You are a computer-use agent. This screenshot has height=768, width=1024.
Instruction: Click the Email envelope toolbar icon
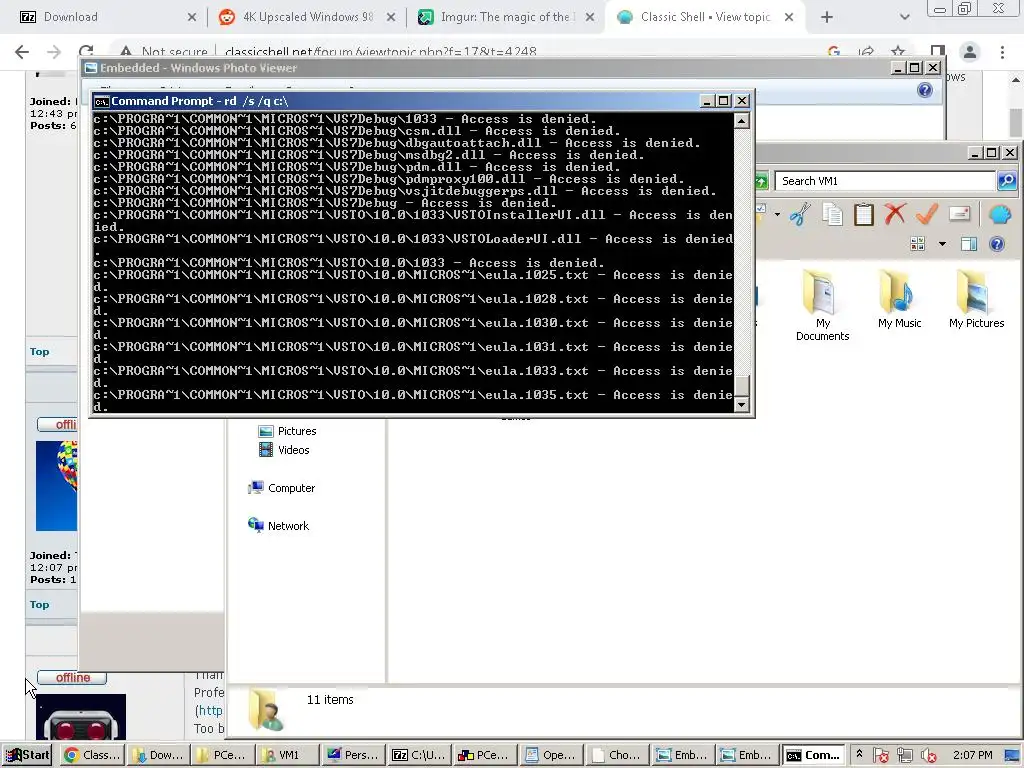point(959,214)
